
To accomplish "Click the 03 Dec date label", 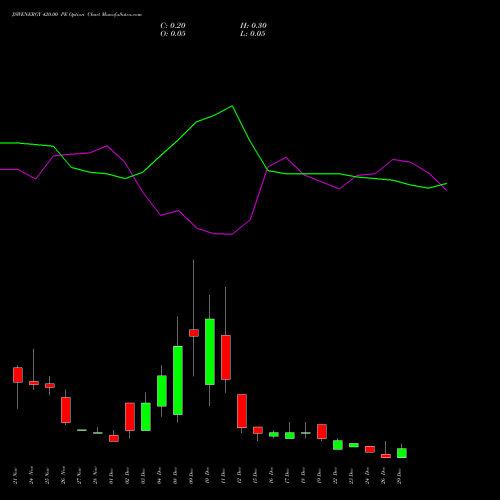I will [143, 476].
